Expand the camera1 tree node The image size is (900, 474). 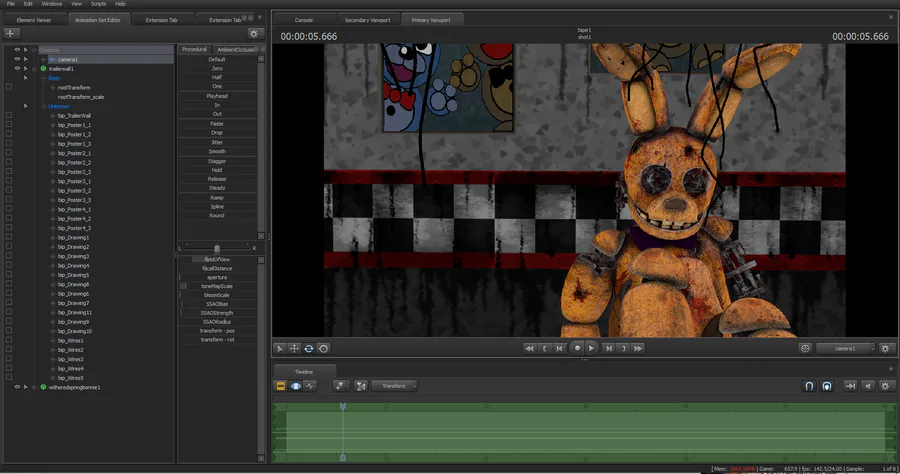click(x=44, y=59)
